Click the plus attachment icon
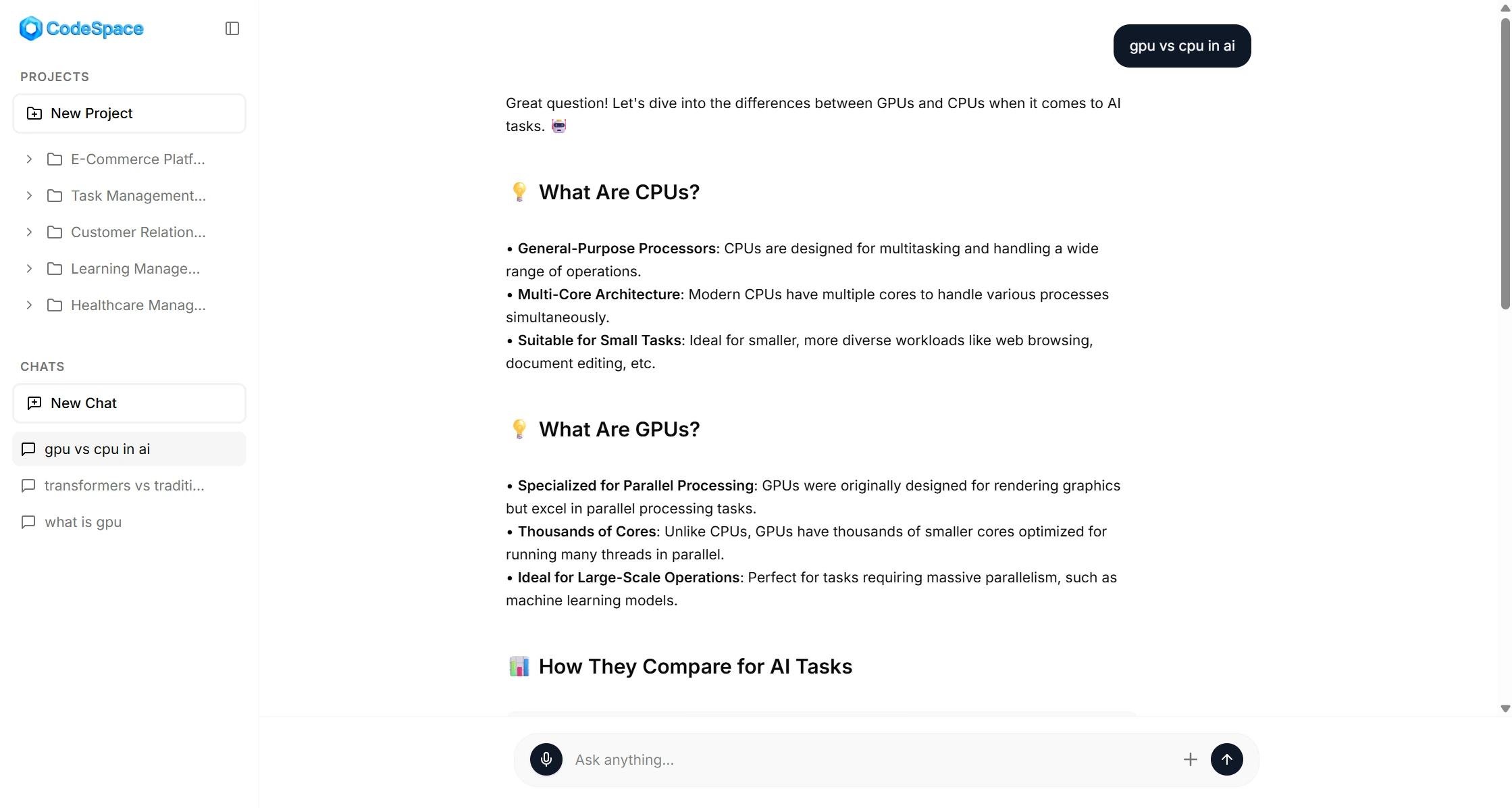 [1190, 759]
